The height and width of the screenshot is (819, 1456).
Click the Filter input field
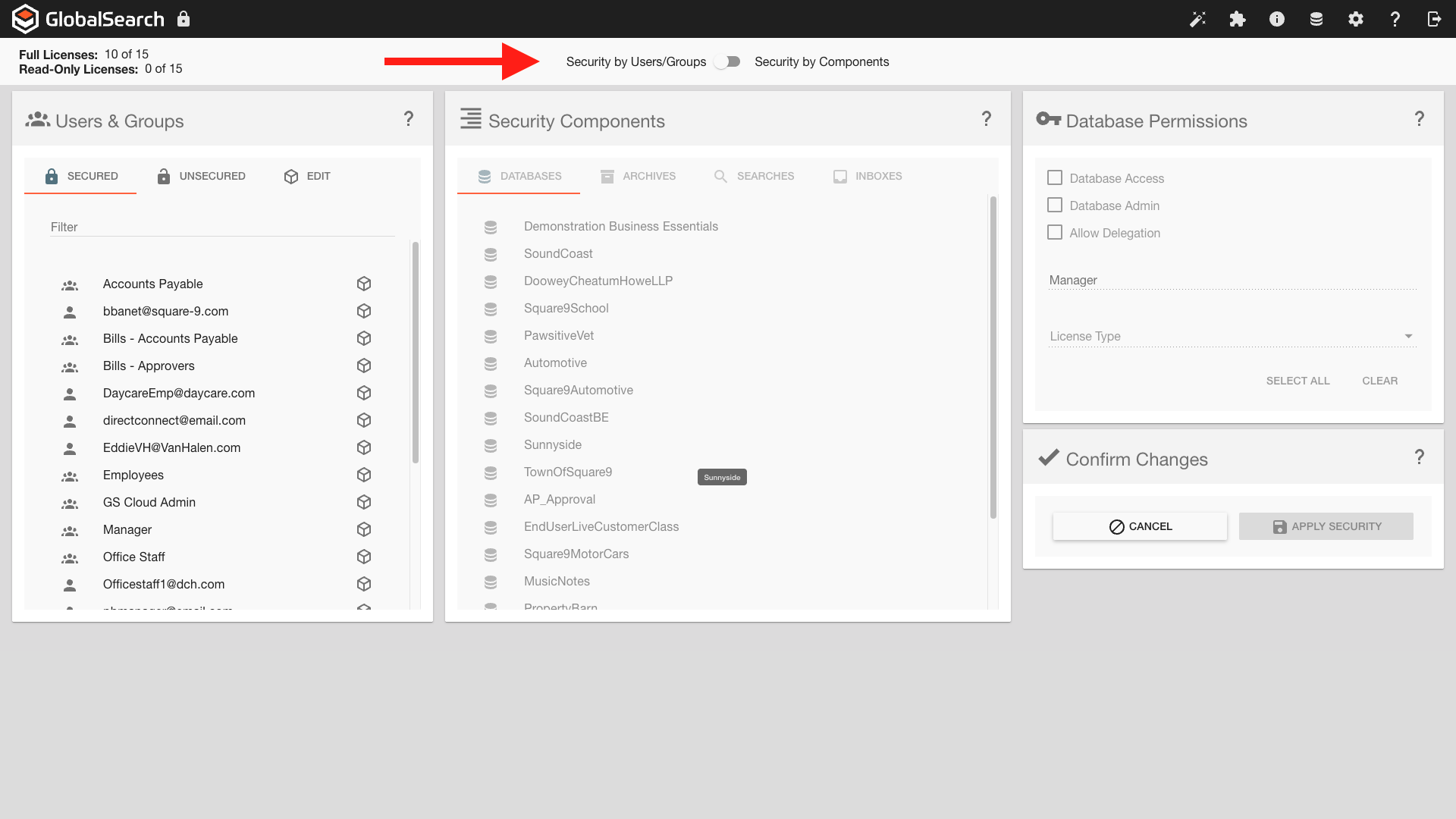point(222,227)
